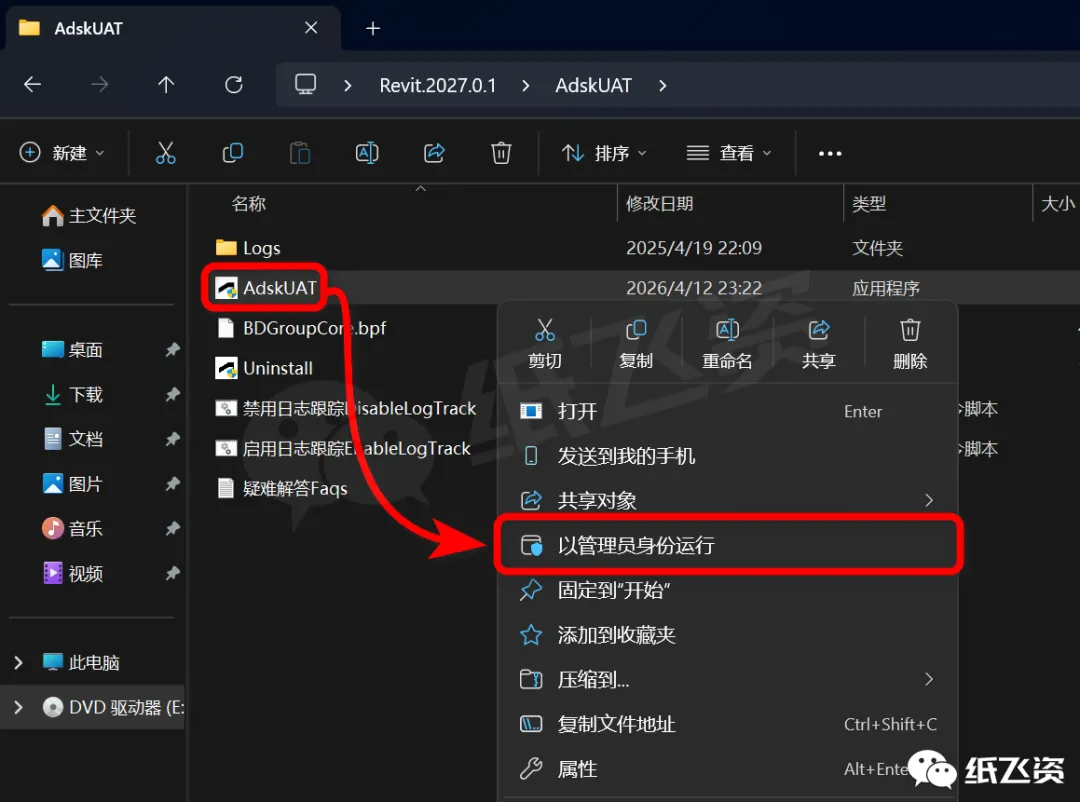Screen dimensions: 1080x802
Task: Expand the DVD 驱动器 tree node
Action: pyautogui.click(x=19, y=708)
